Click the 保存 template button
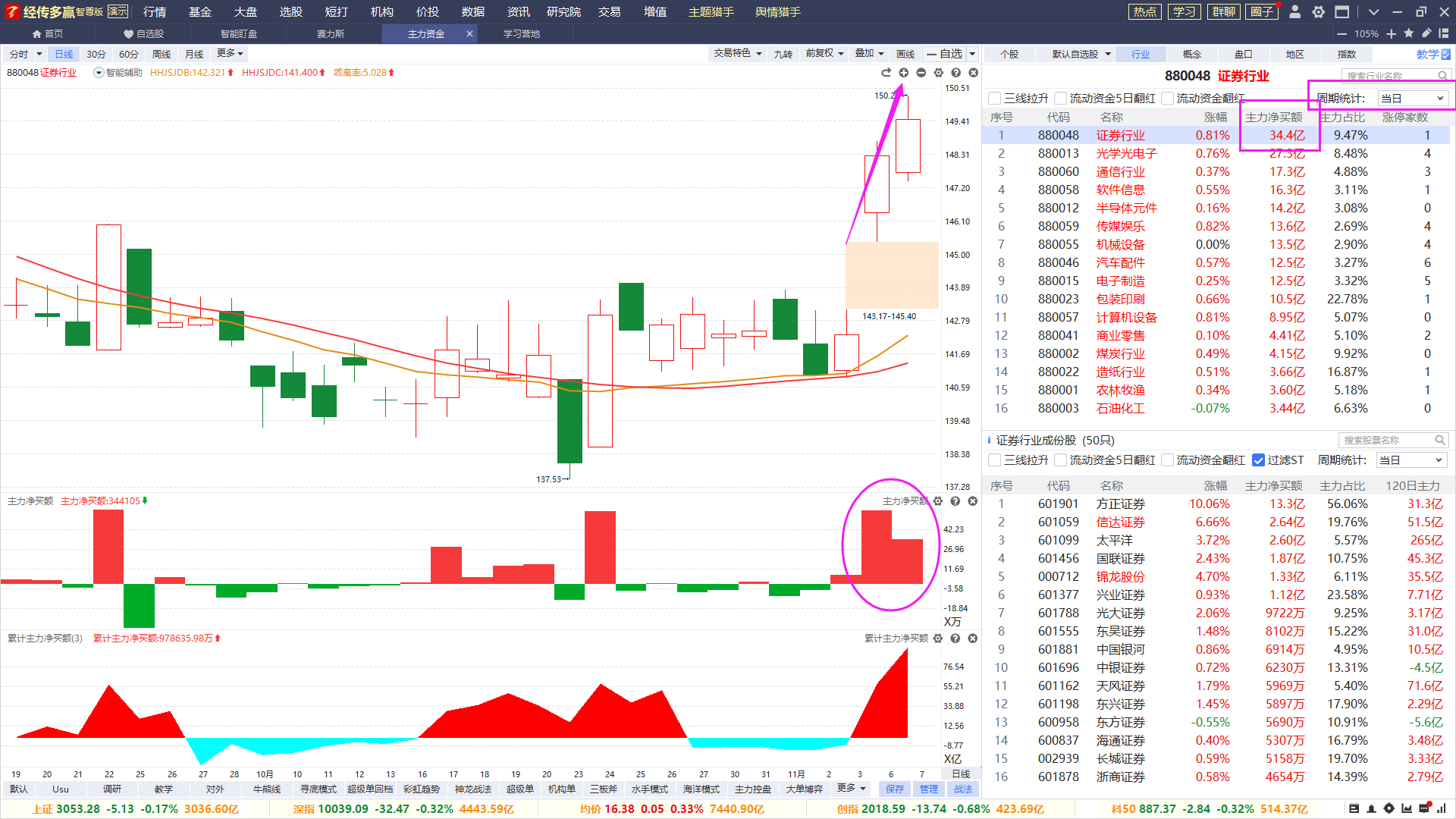 pos(895,789)
